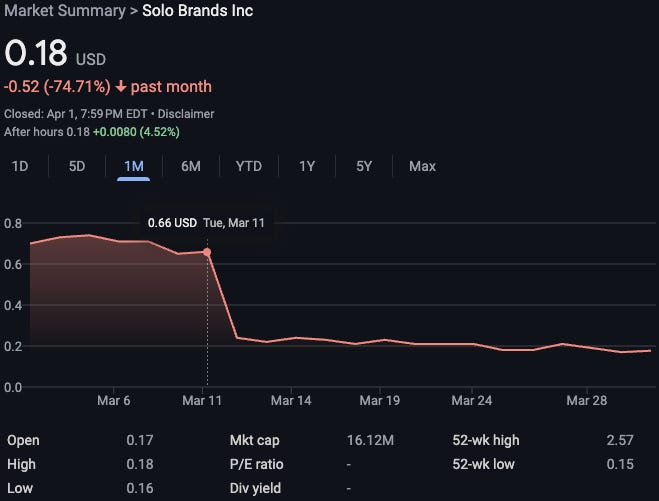Click the 52-wk high label

(x=486, y=440)
